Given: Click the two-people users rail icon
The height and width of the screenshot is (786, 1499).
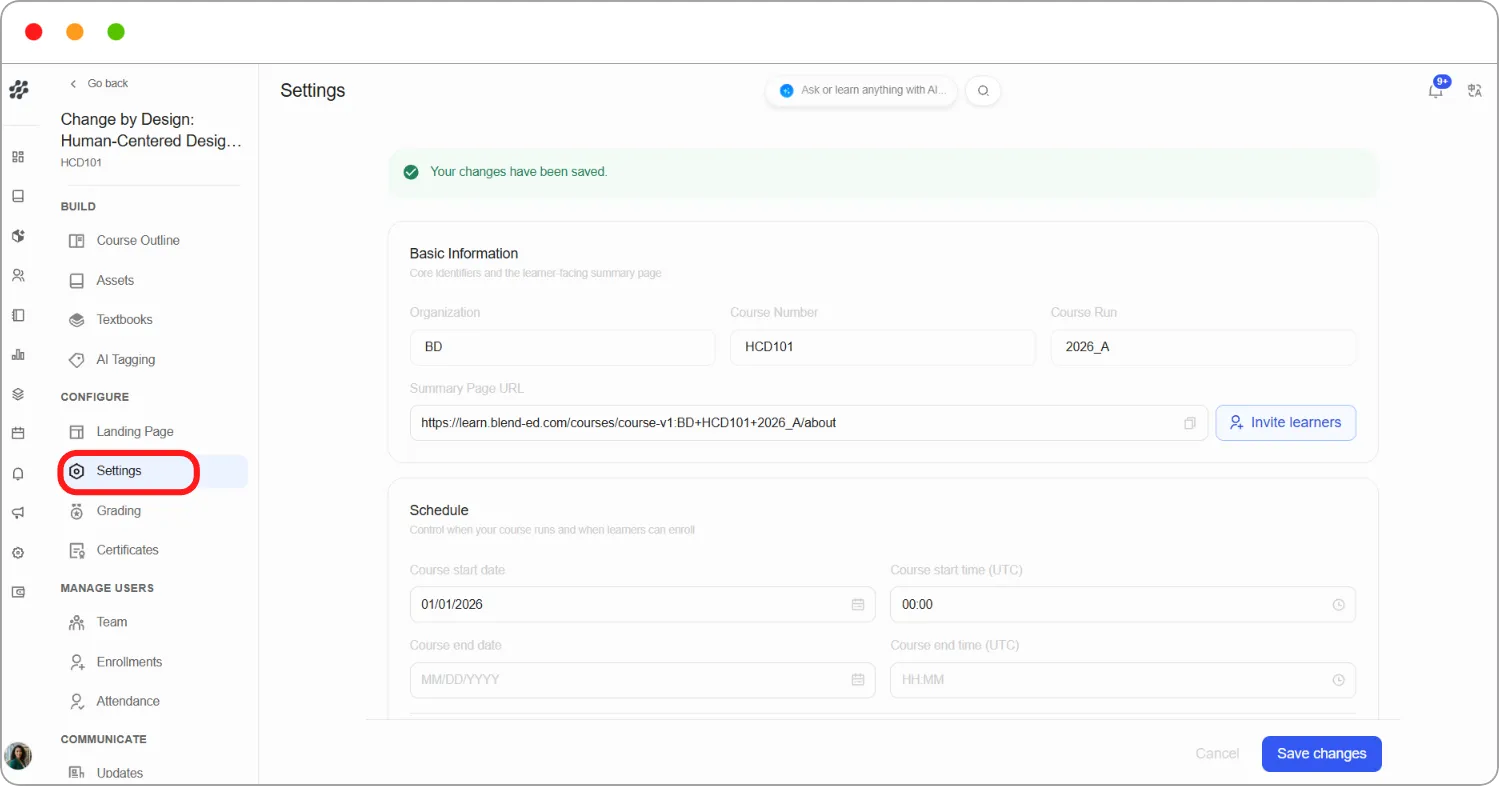Looking at the screenshot, I should pyautogui.click(x=18, y=275).
